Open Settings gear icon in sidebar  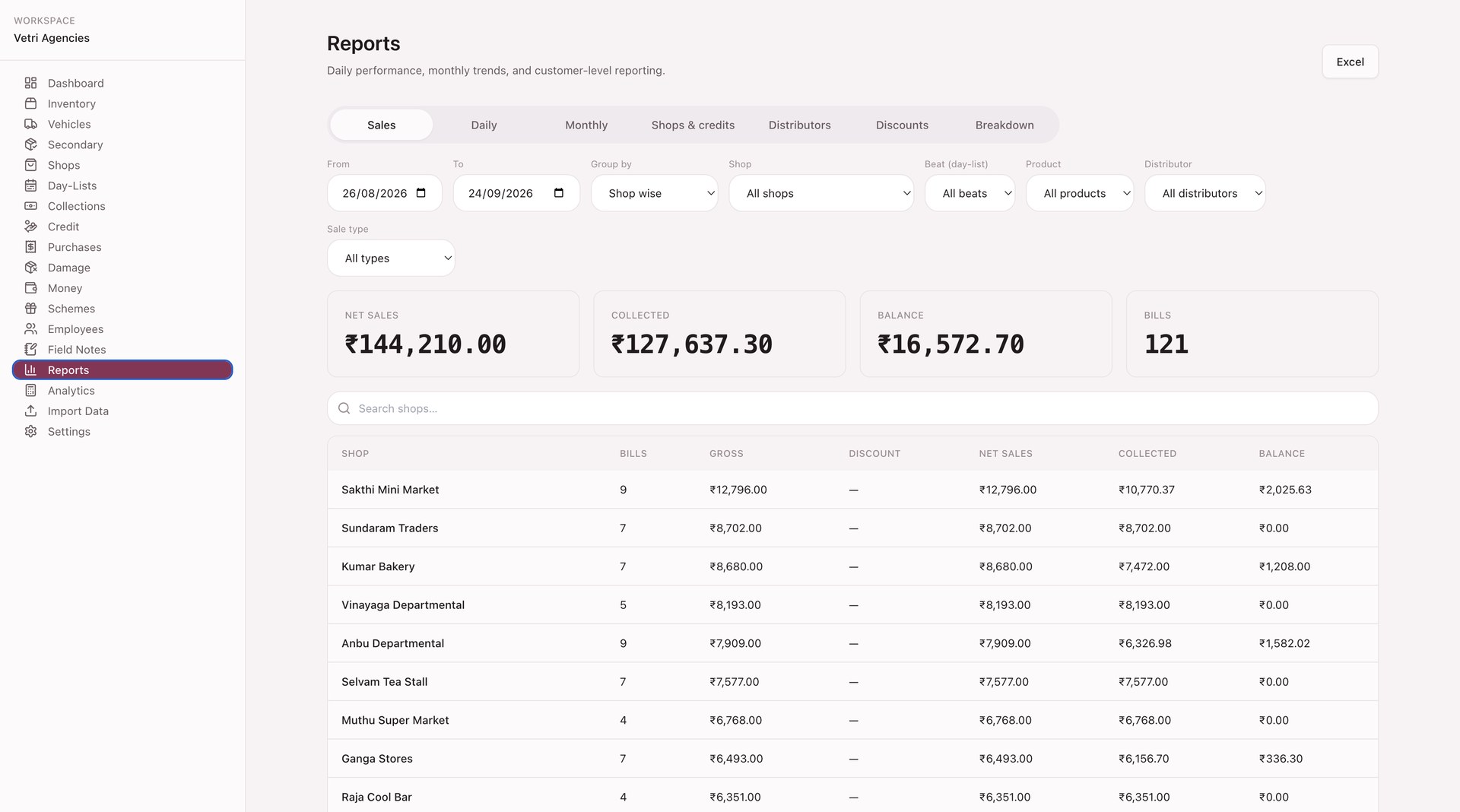pyautogui.click(x=30, y=432)
